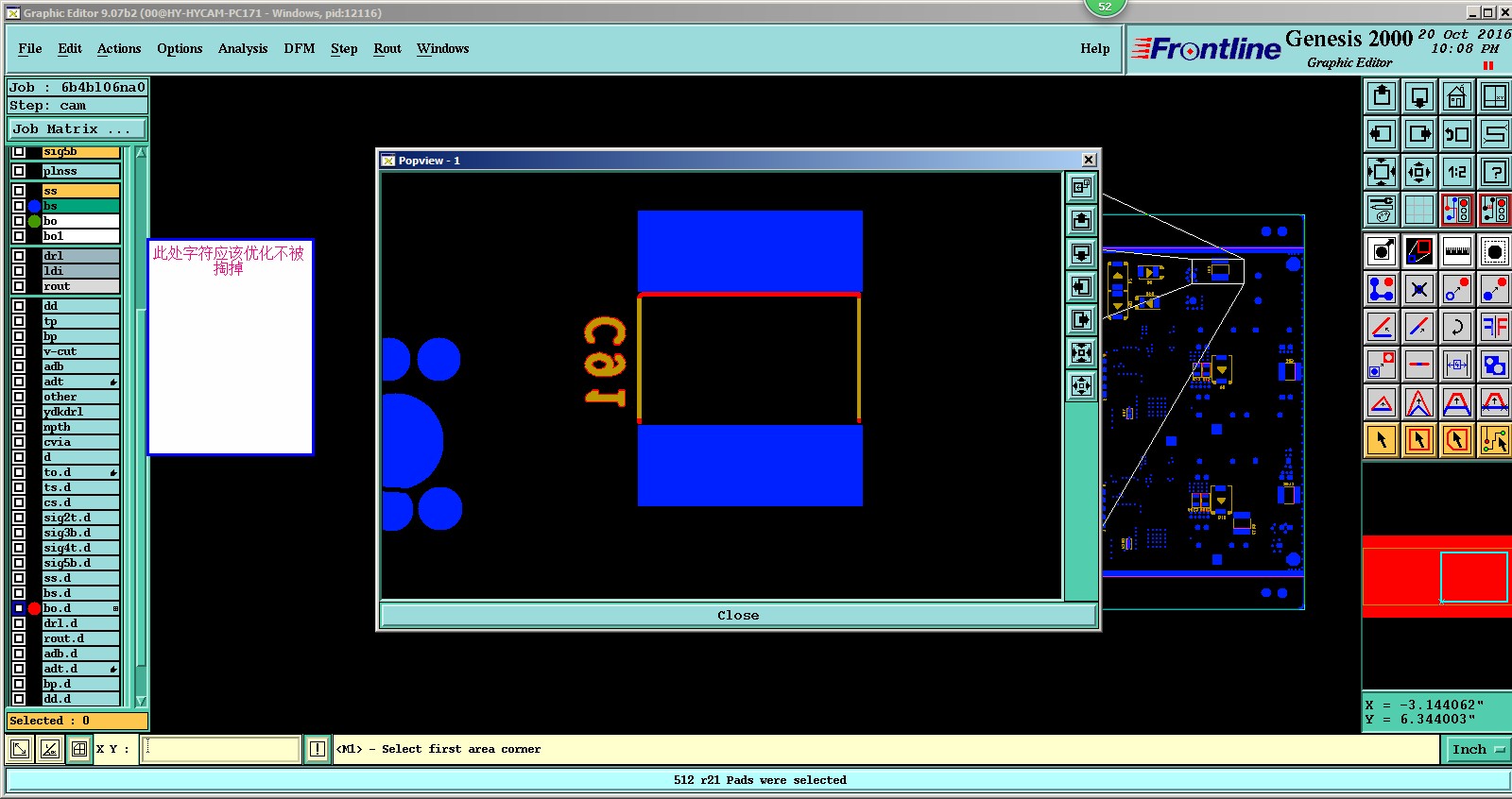Select the ldi layer row

[x=81, y=271]
